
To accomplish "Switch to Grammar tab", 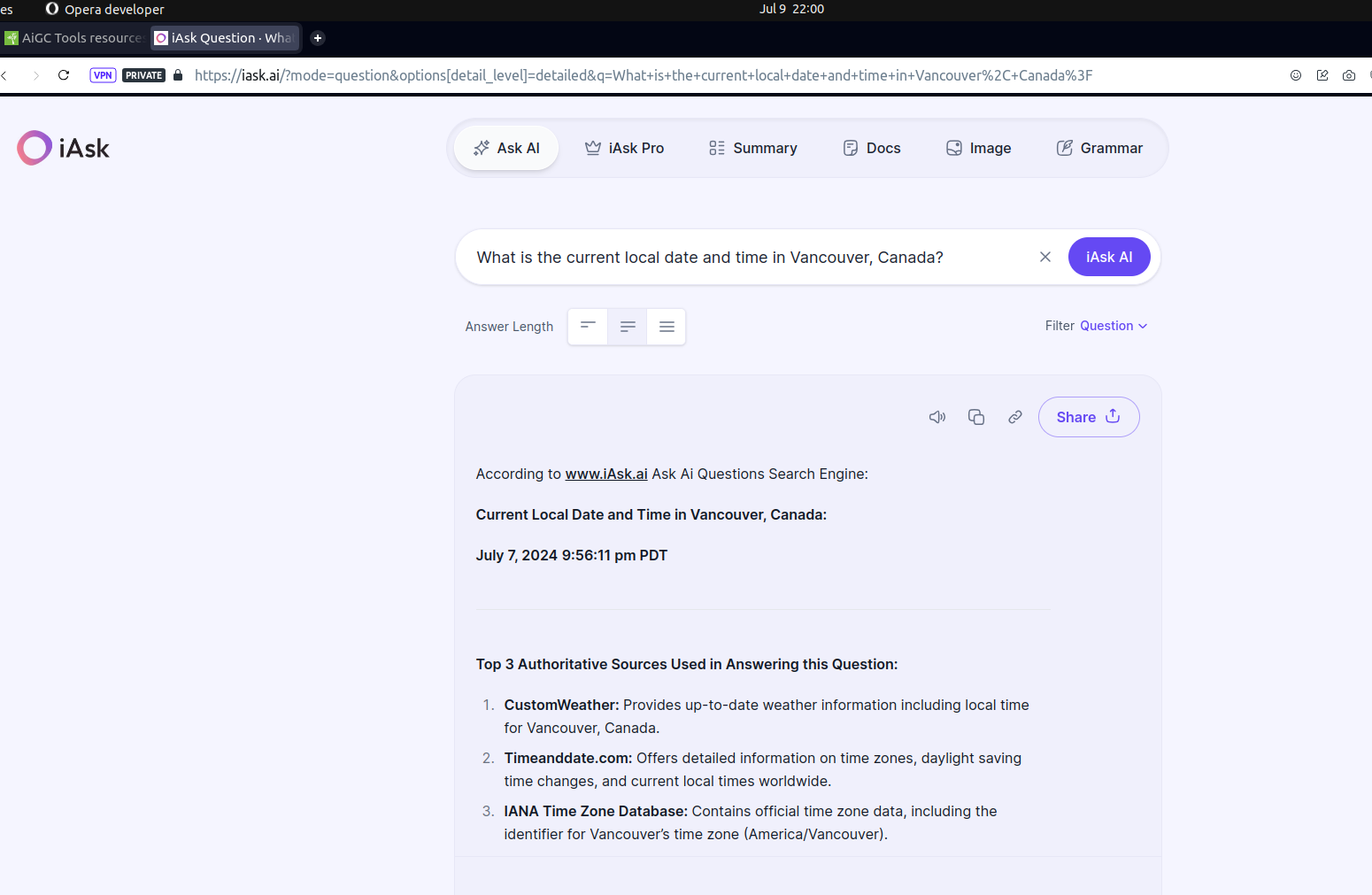I will pyautogui.click(x=1099, y=148).
